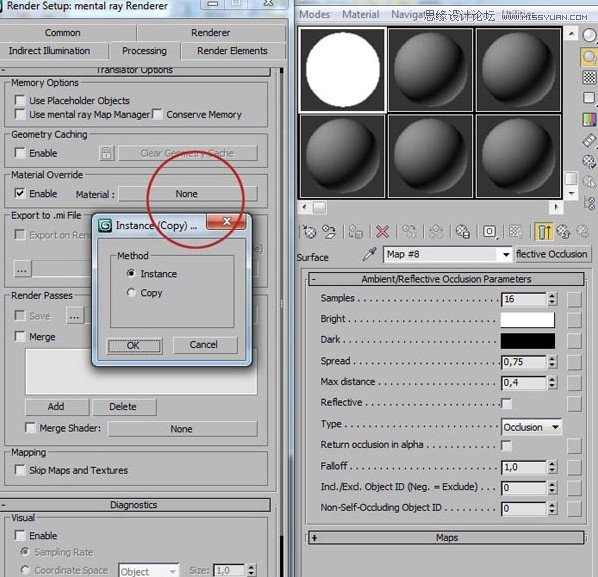Click the Material None button
The height and width of the screenshot is (577, 598).
[188, 194]
